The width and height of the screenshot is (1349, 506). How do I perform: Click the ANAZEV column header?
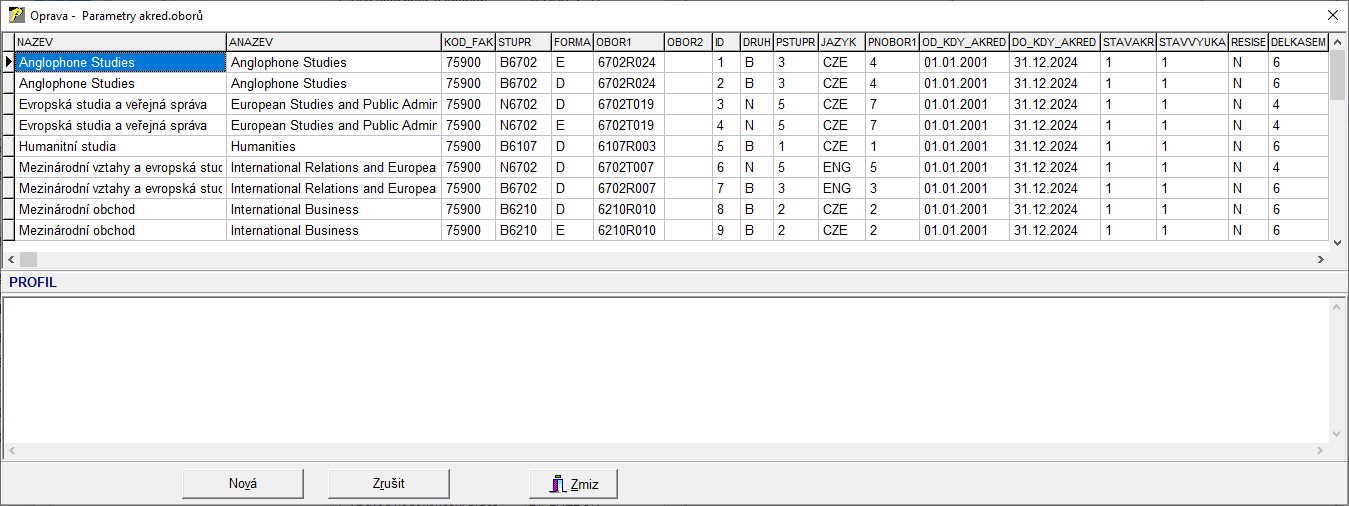[333, 42]
